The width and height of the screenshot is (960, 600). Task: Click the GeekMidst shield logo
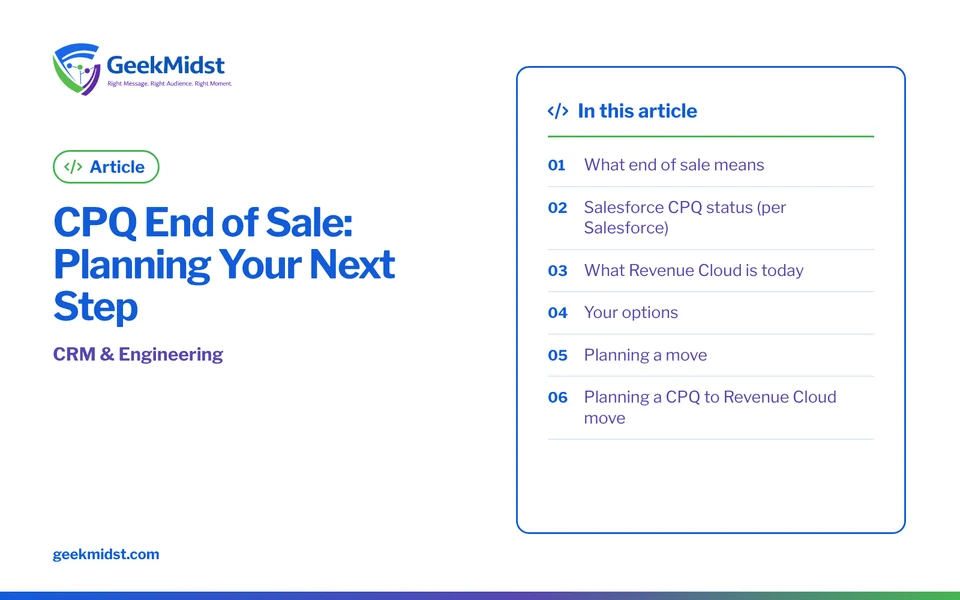point(77,69)
